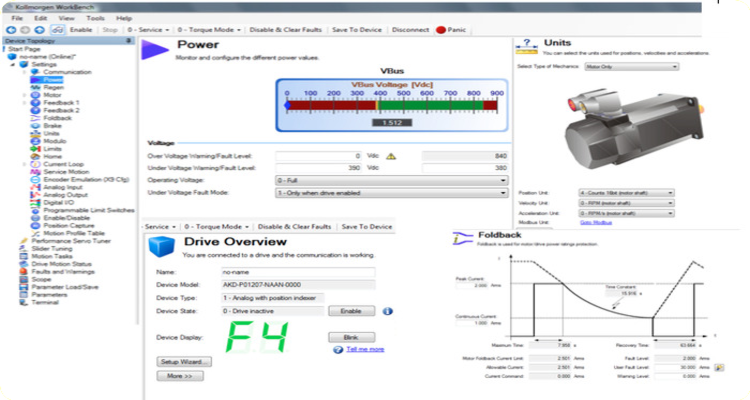Open the Position Unit dropdown
Screen dimensions: 750x400
click(x=627, y=193)
